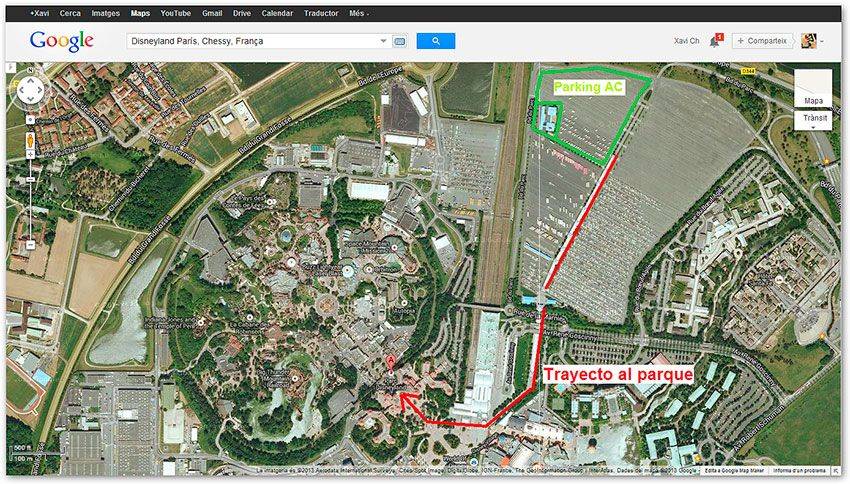
Task: Toggle the Trànsit layer button
Action: tap(815, 118)
